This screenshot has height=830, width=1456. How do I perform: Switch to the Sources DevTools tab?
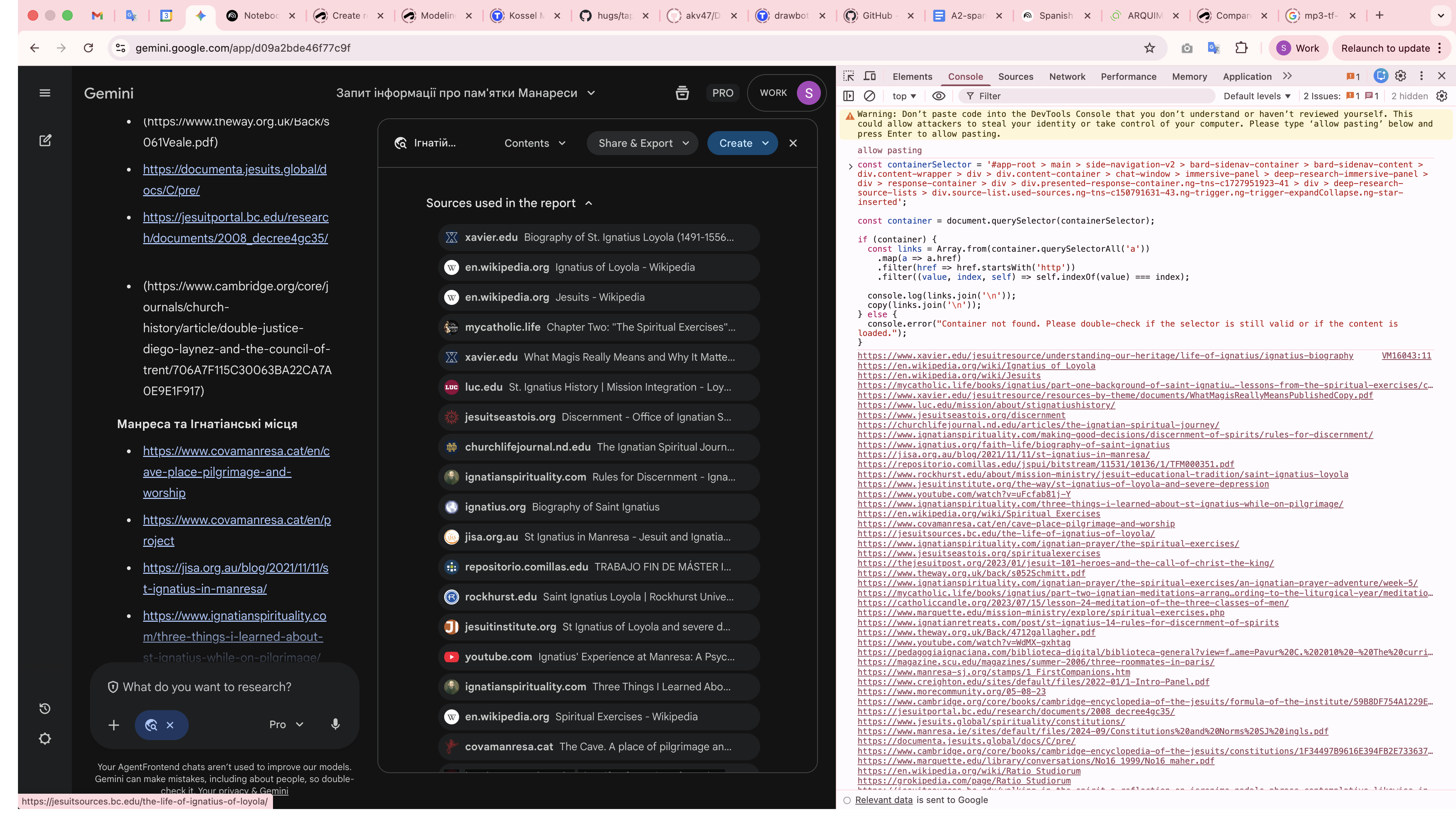1016,76
